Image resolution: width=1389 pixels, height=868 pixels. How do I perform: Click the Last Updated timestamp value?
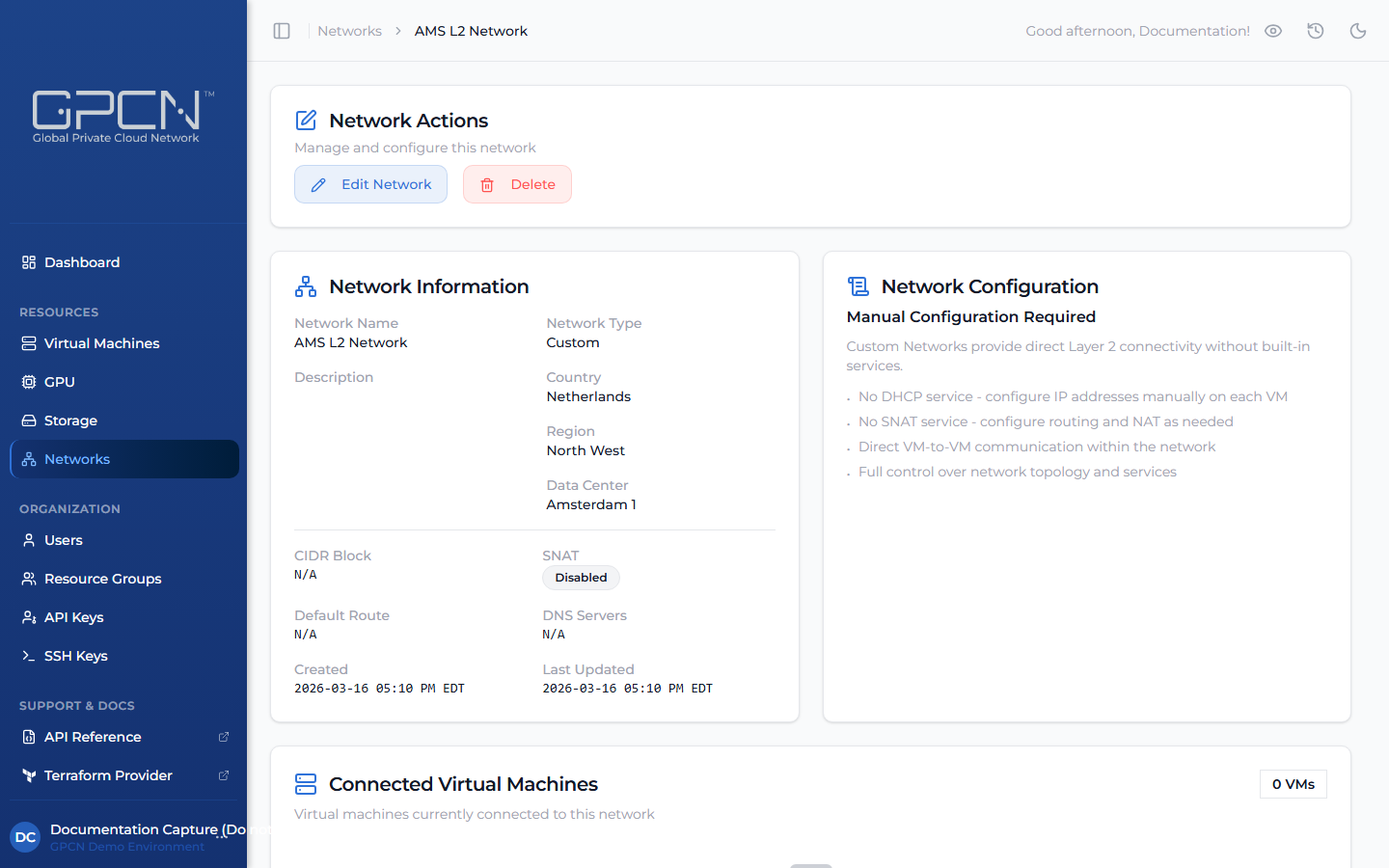(627, 689)
